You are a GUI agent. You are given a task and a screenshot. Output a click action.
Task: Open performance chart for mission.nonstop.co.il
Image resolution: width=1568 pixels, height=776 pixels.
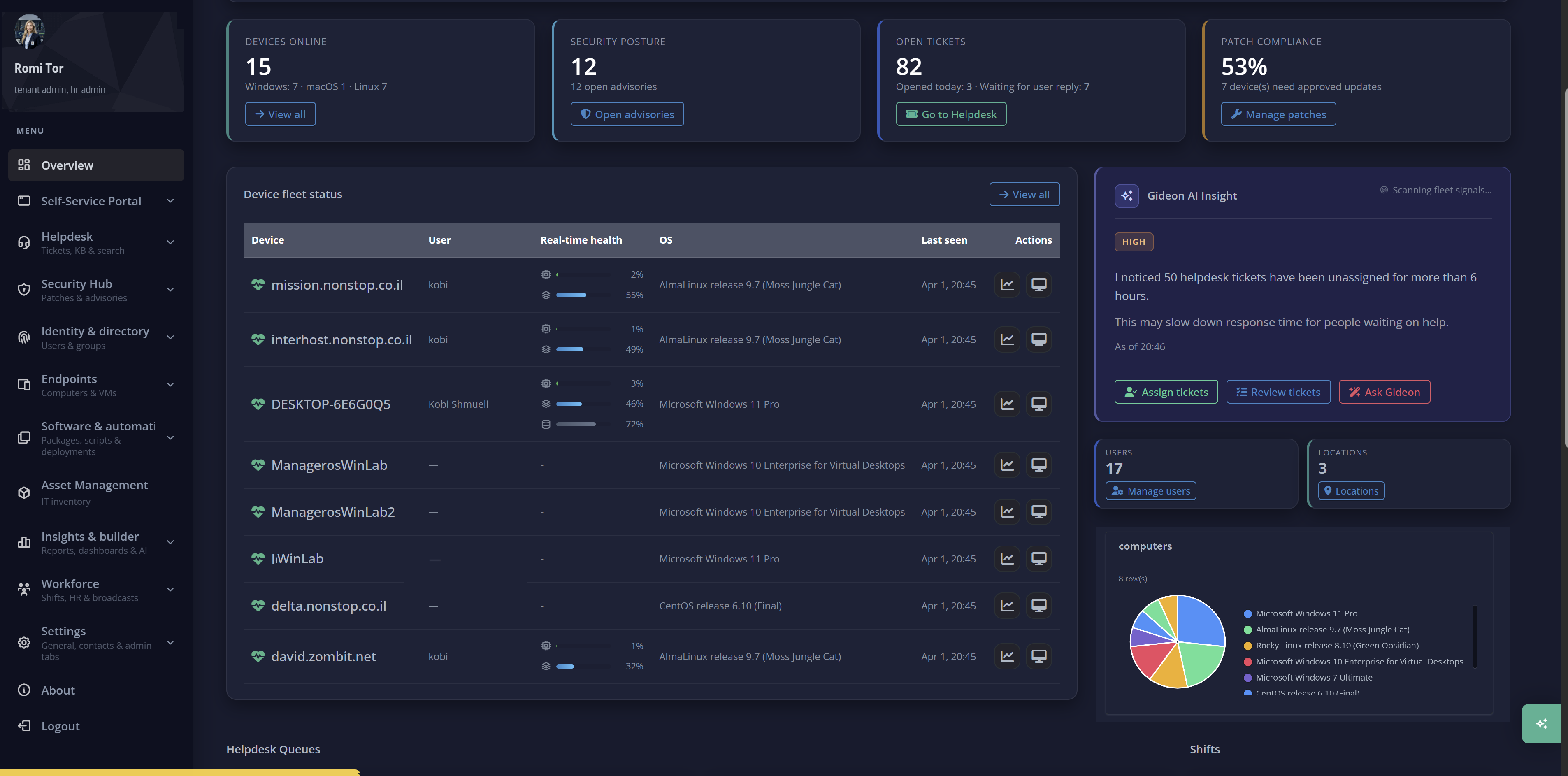1007,284
